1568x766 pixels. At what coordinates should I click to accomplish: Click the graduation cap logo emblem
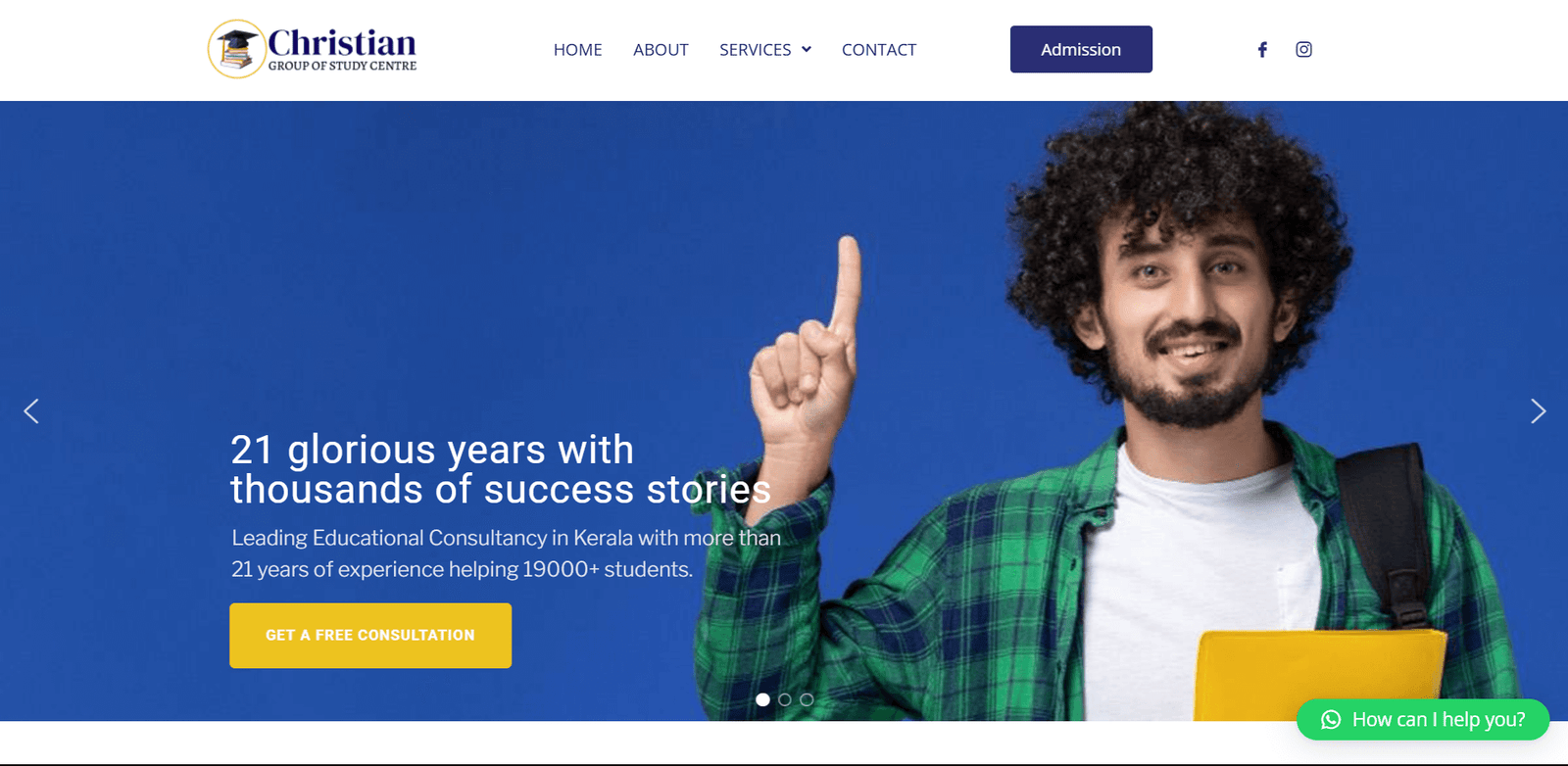pos(237,49)
